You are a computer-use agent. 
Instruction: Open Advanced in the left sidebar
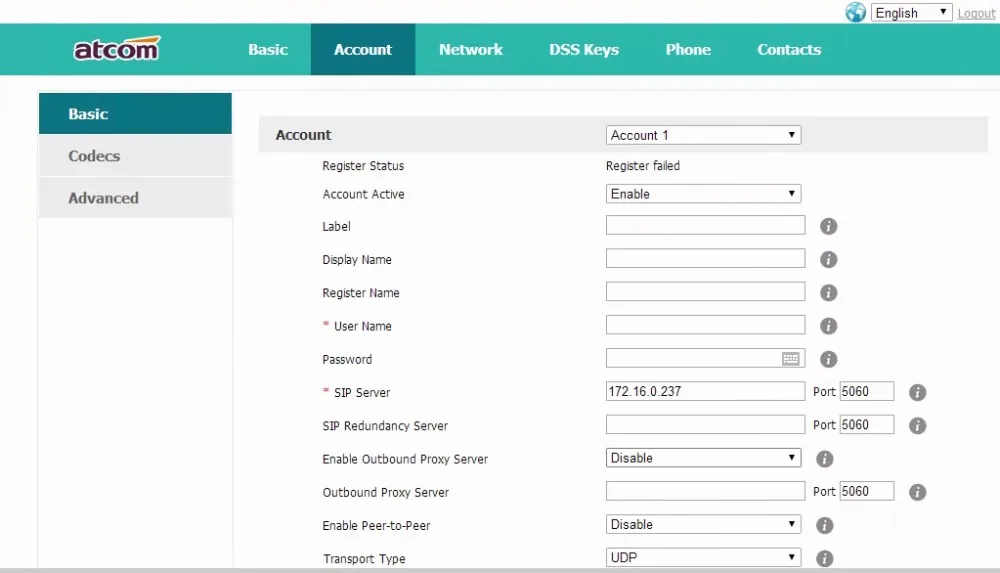pos(135,198)
